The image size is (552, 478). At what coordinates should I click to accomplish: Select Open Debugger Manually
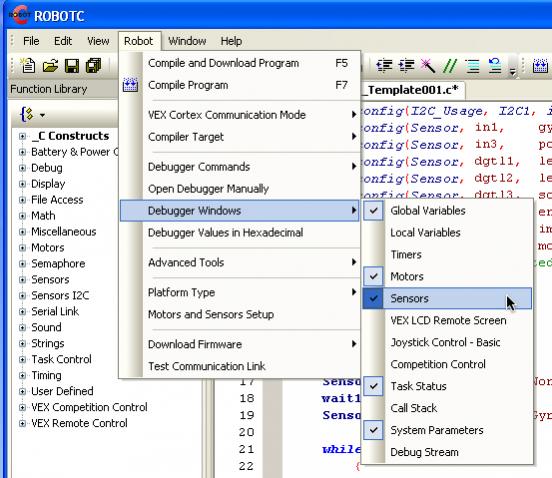click(239, 189)
